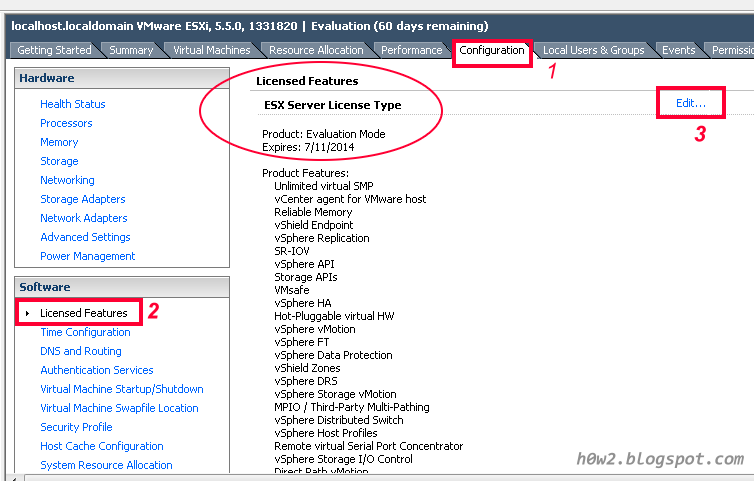Viewport: 754px width, 481px height.
Task: Open Advanced Settings under Hardware
Action: [85, 237]
